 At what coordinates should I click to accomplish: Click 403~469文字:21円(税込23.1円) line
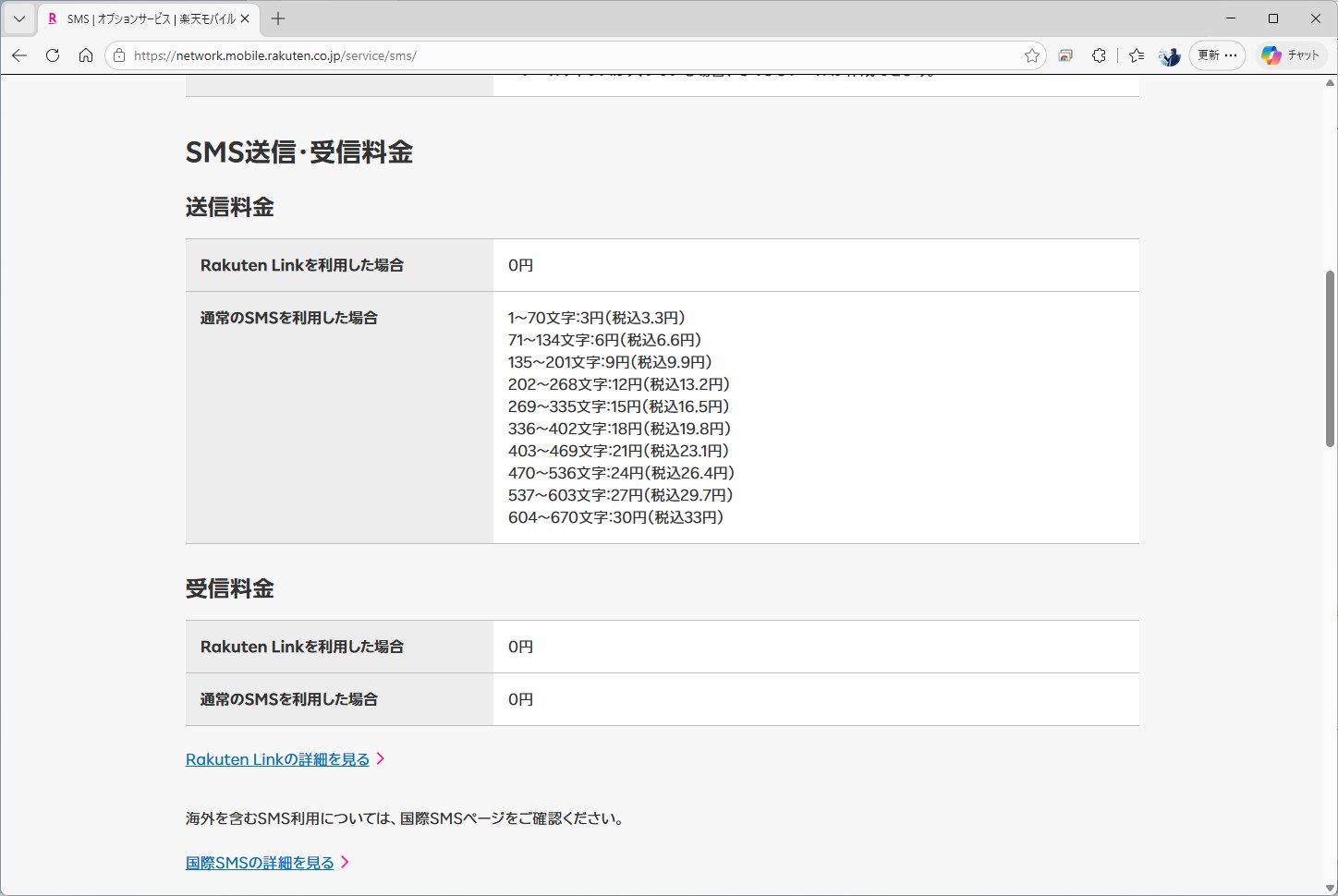click(x=619, y=451)
